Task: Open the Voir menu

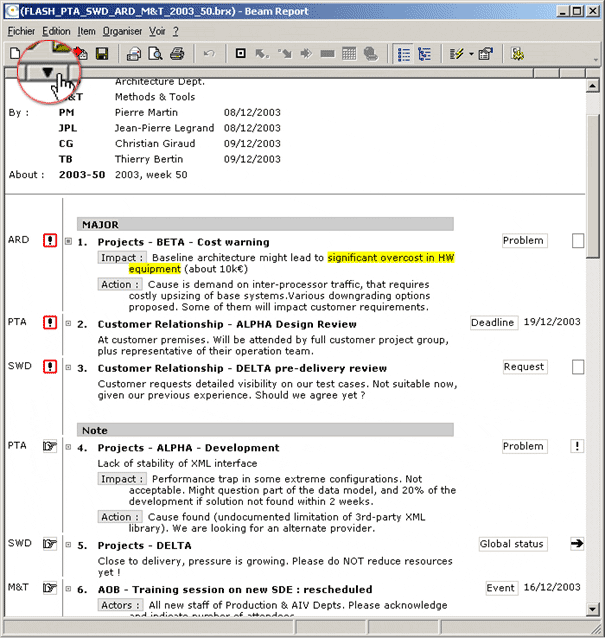Action: click(157, 31)
